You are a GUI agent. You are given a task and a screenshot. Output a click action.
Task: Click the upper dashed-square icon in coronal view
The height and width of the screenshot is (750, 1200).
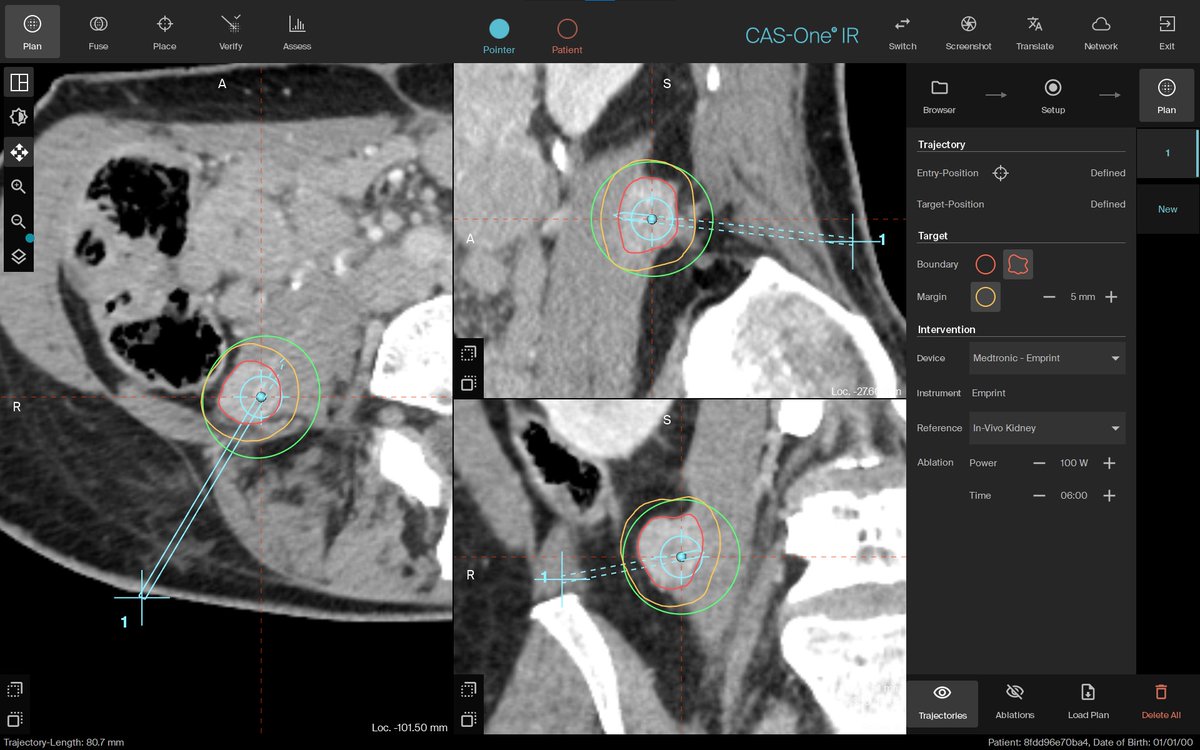[468, 689]
